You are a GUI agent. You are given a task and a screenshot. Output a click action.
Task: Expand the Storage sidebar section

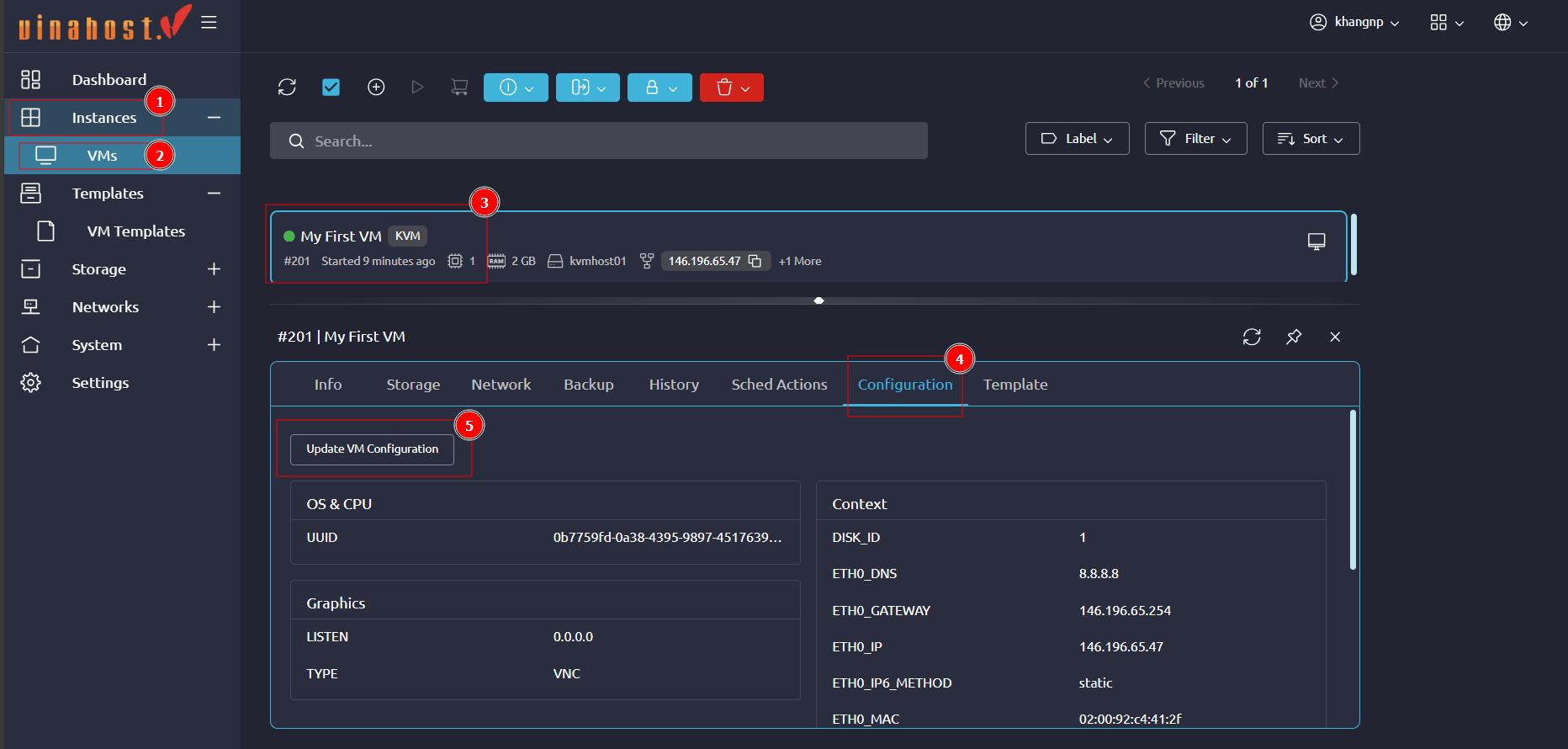[214, 269]
